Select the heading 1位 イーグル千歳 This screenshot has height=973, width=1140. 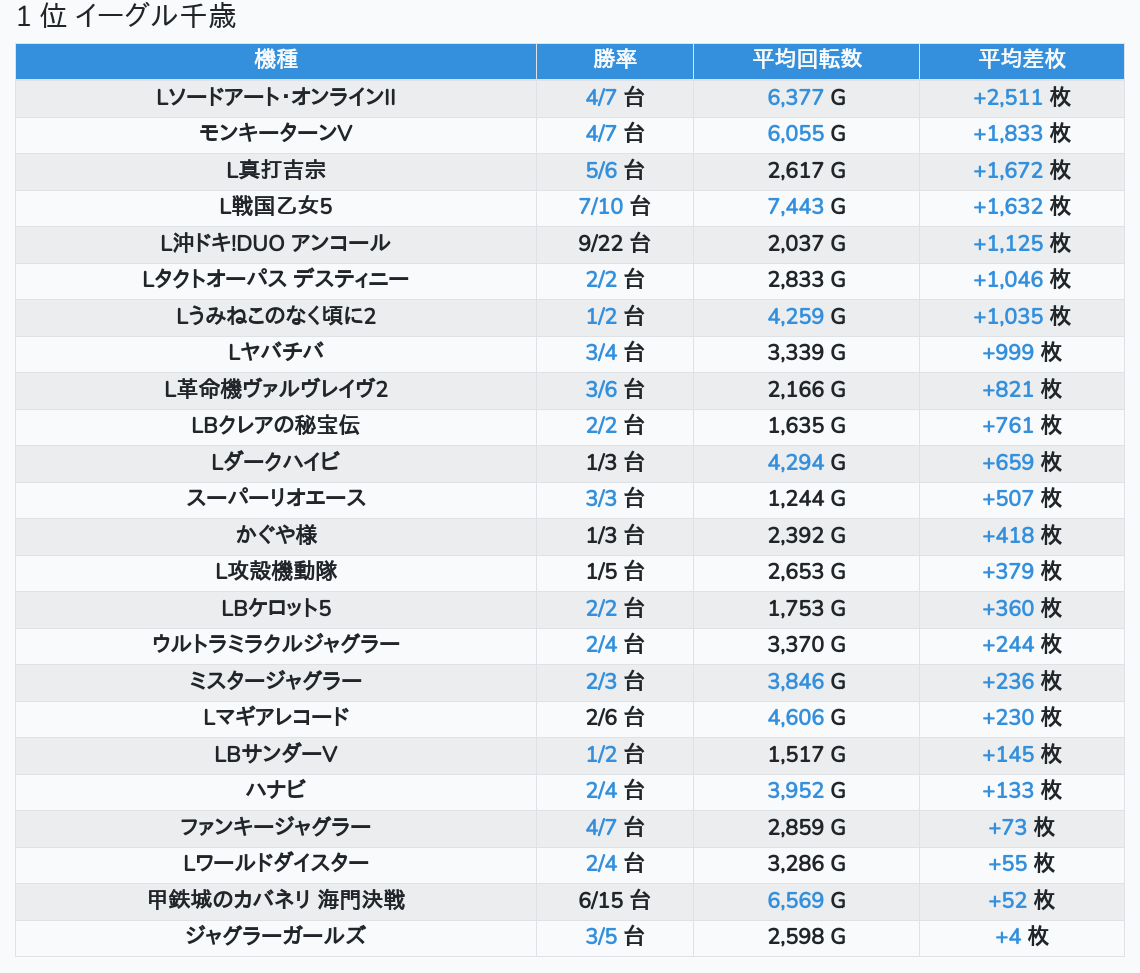click(126, 17)
